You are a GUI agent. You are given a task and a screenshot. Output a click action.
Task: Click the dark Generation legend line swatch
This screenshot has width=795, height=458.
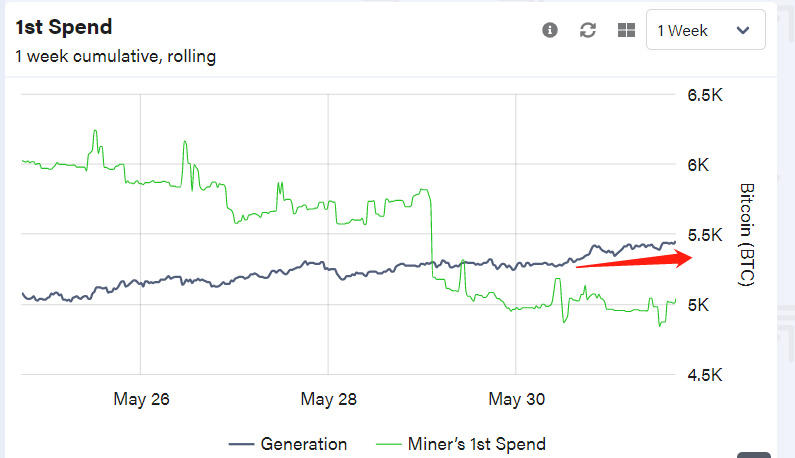(240, 444)
